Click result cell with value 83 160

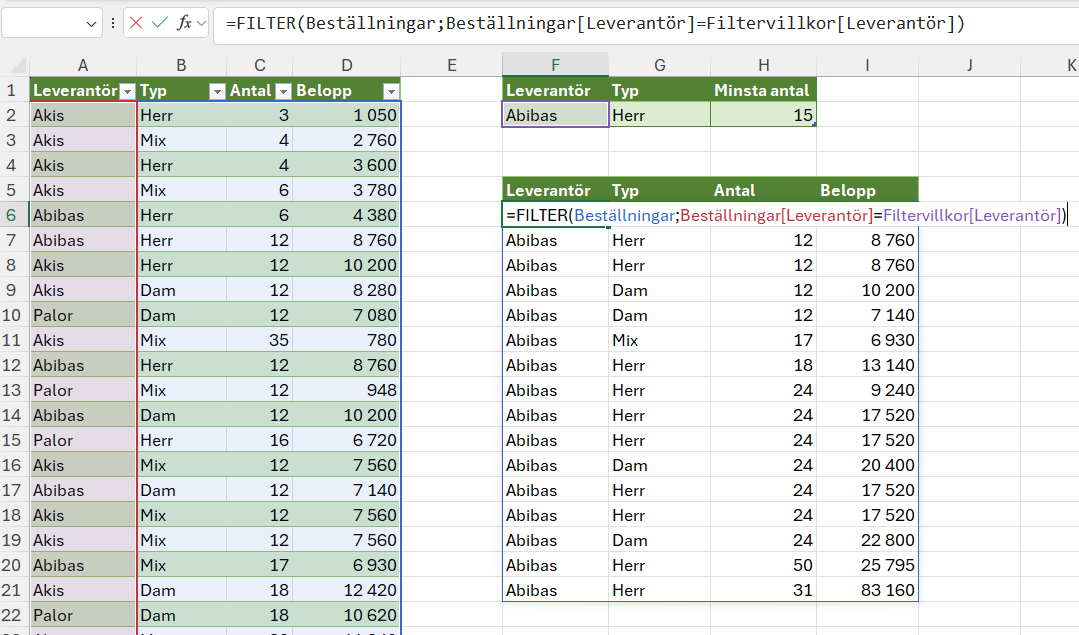(x=867, y=590)
